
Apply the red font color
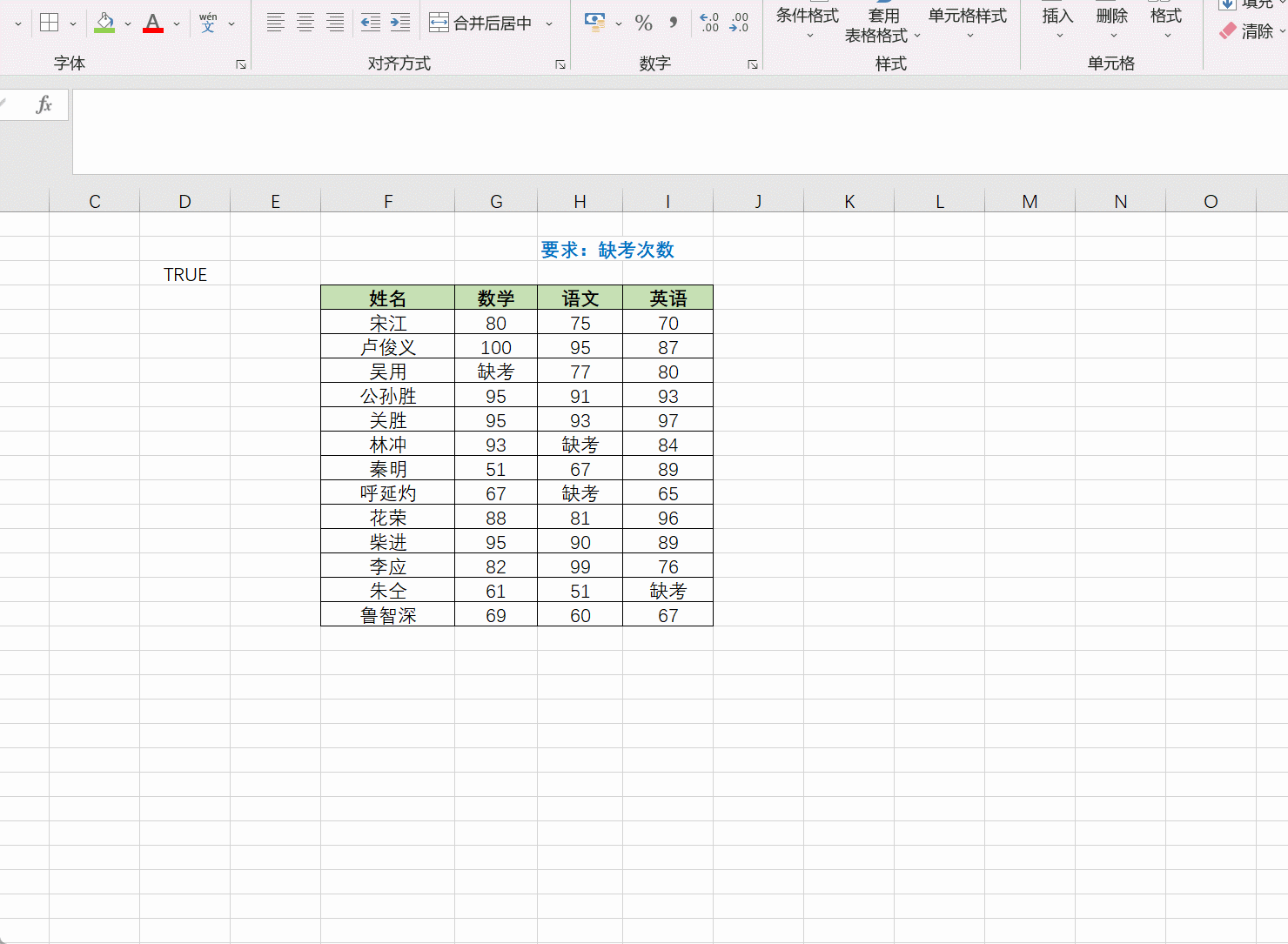(x=152, y=23)
